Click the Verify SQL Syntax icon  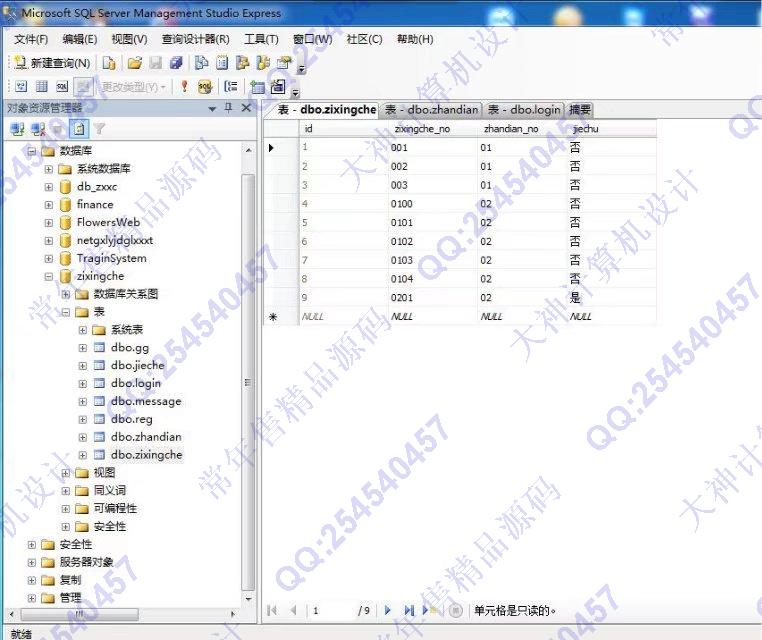pos(205,86)
